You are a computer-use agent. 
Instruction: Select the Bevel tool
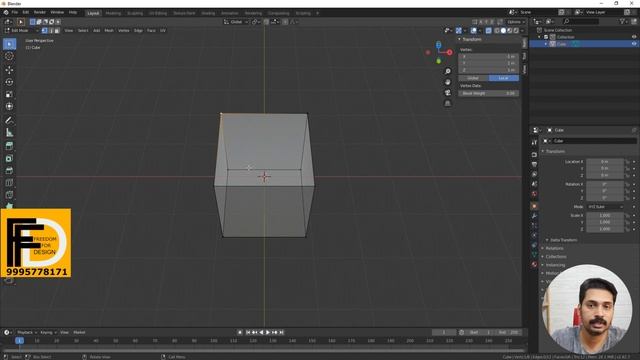coord(9,171)
